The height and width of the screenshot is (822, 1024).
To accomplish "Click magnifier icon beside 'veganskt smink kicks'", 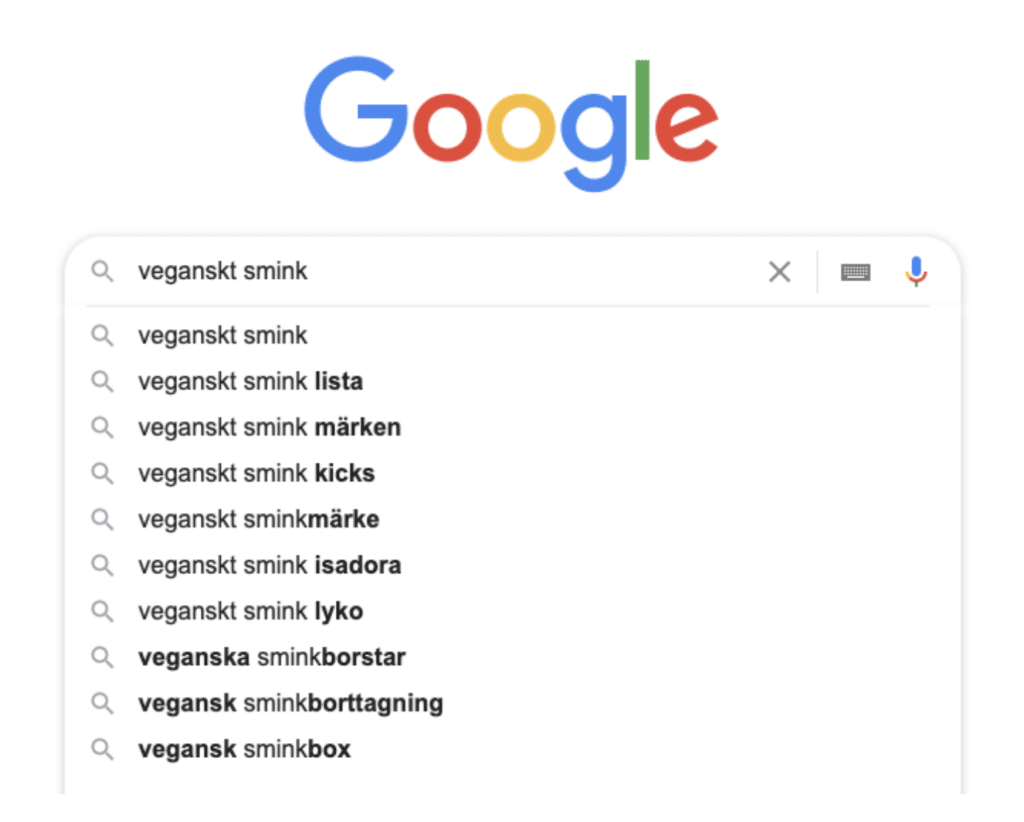I will pyautogui.click(x=102, y=473).
